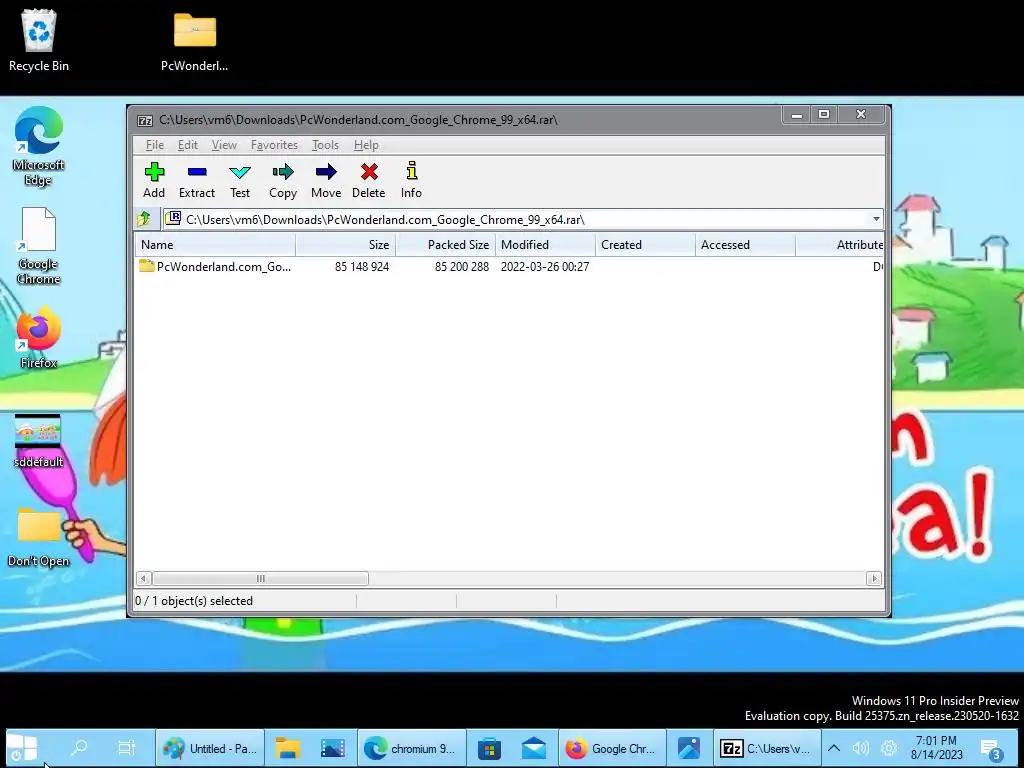Click the red Delete toolbar icon

(368, 180)
